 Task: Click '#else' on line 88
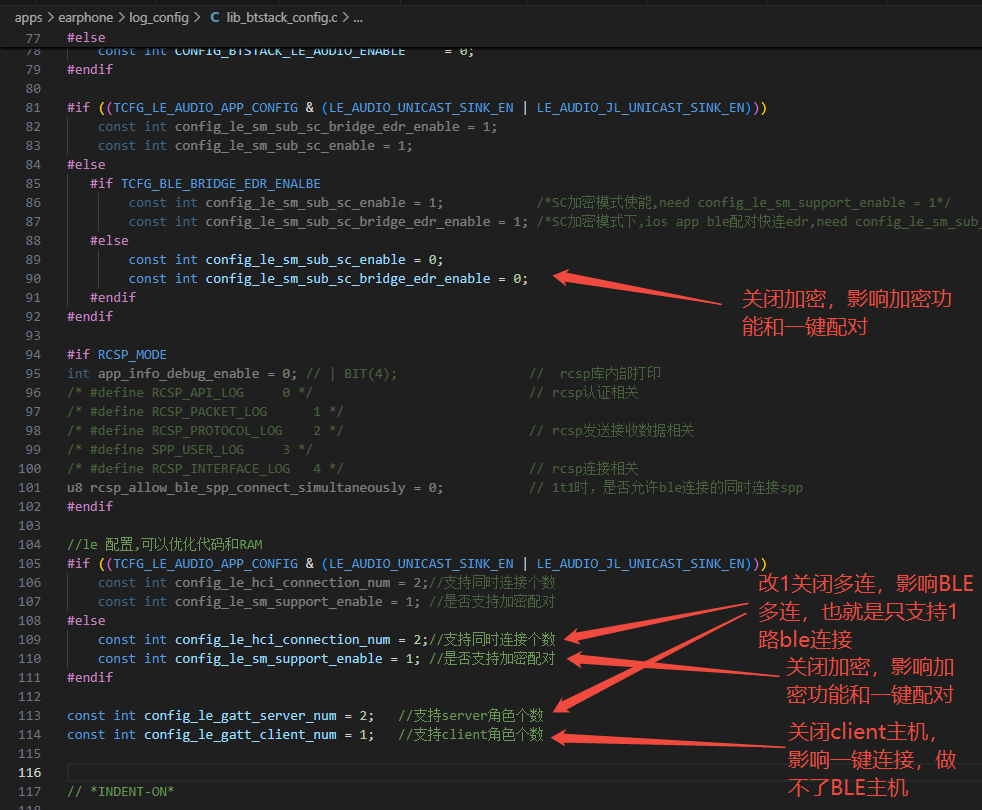point(109,241)
